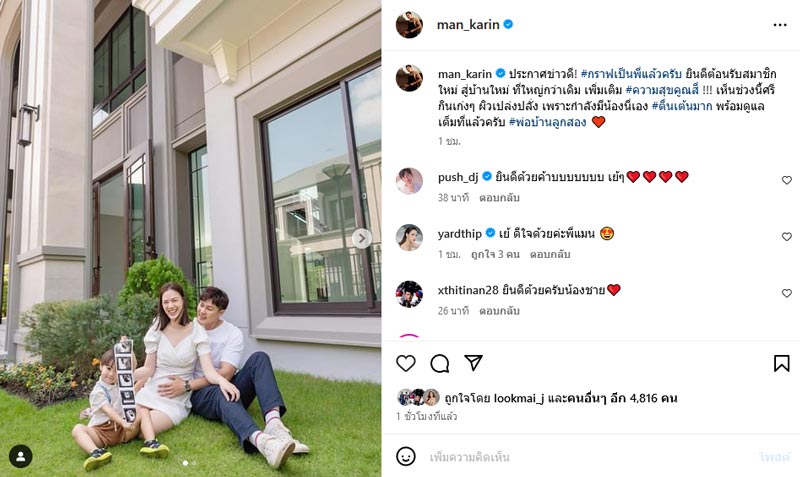Viewport: 800px width, 477px height.
Task: Like xthitinan28's comment
Action: tap(787, 293)
